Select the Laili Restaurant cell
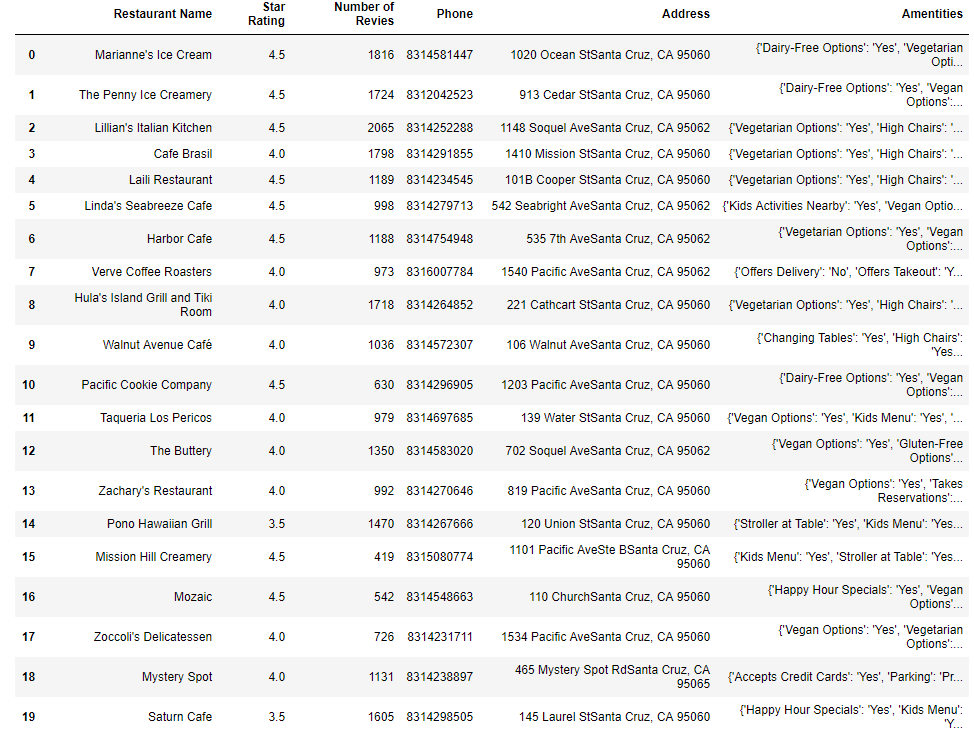The height and width of the screenshot is (742, 974). click(171, 180)
